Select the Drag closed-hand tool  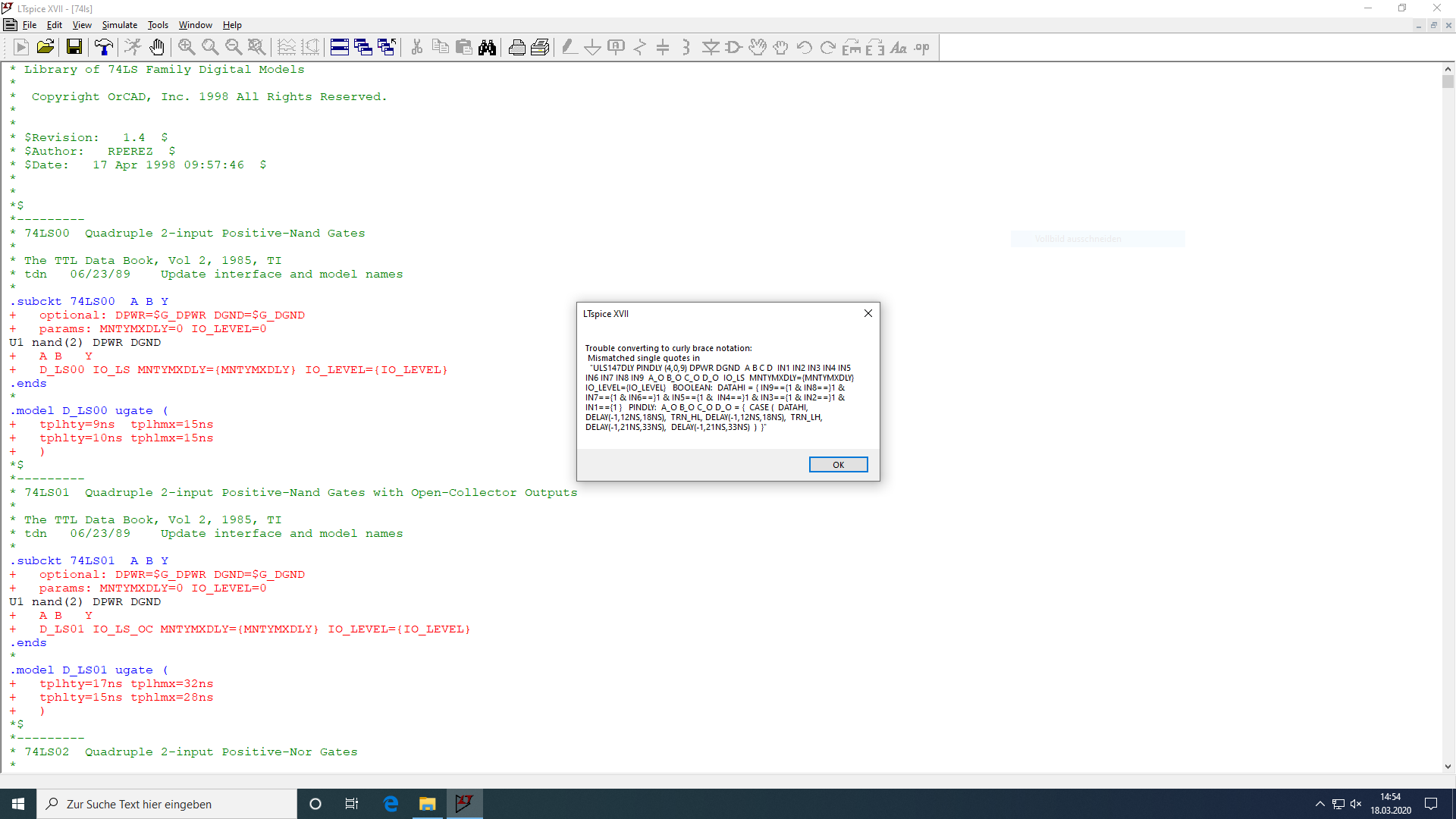pos(781,48)
